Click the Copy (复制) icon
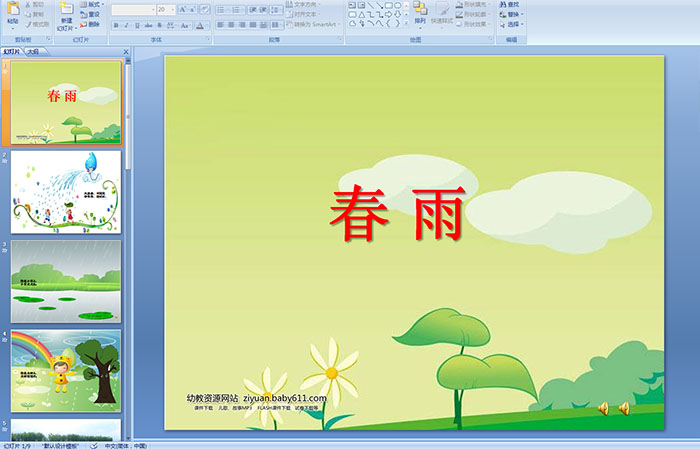The image size is (700, 449). (x=28, y=15)
